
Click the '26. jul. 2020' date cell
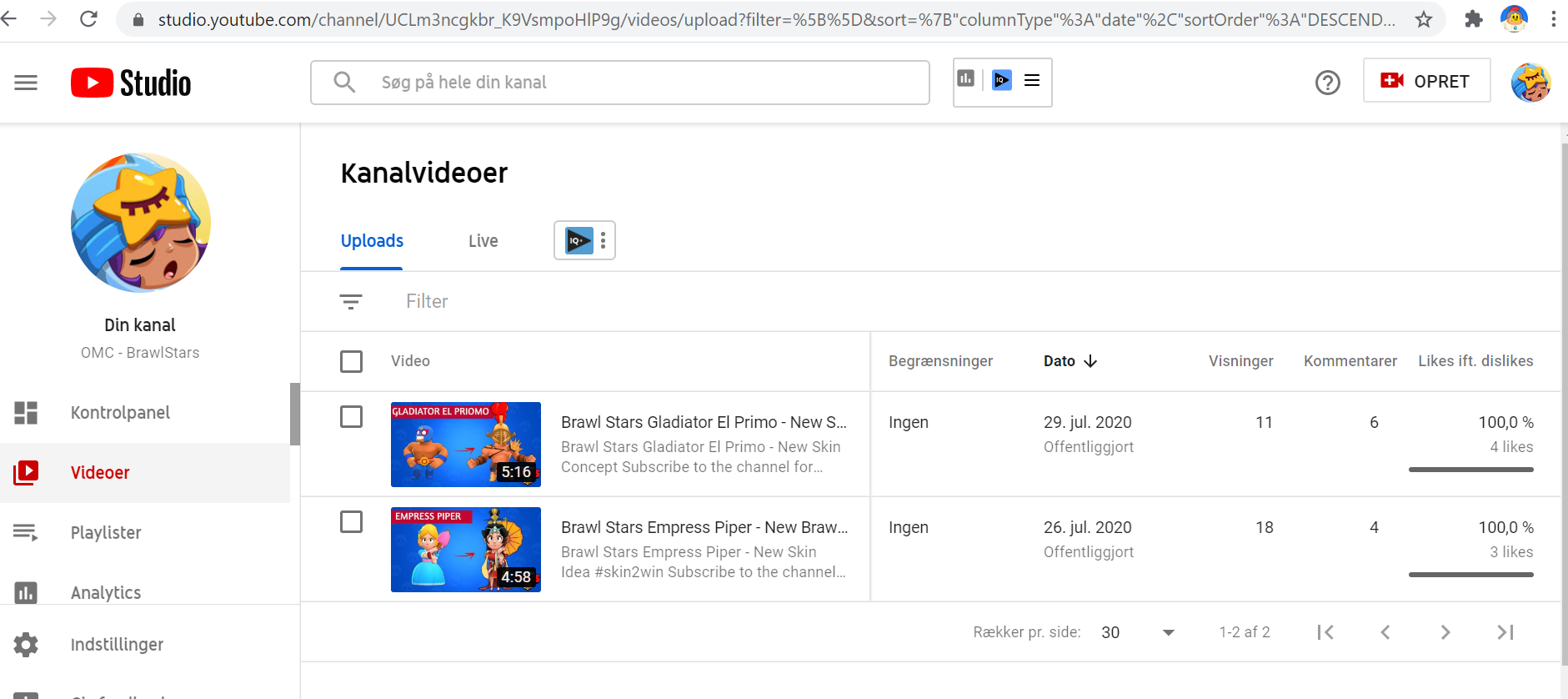click(1088, 527)
